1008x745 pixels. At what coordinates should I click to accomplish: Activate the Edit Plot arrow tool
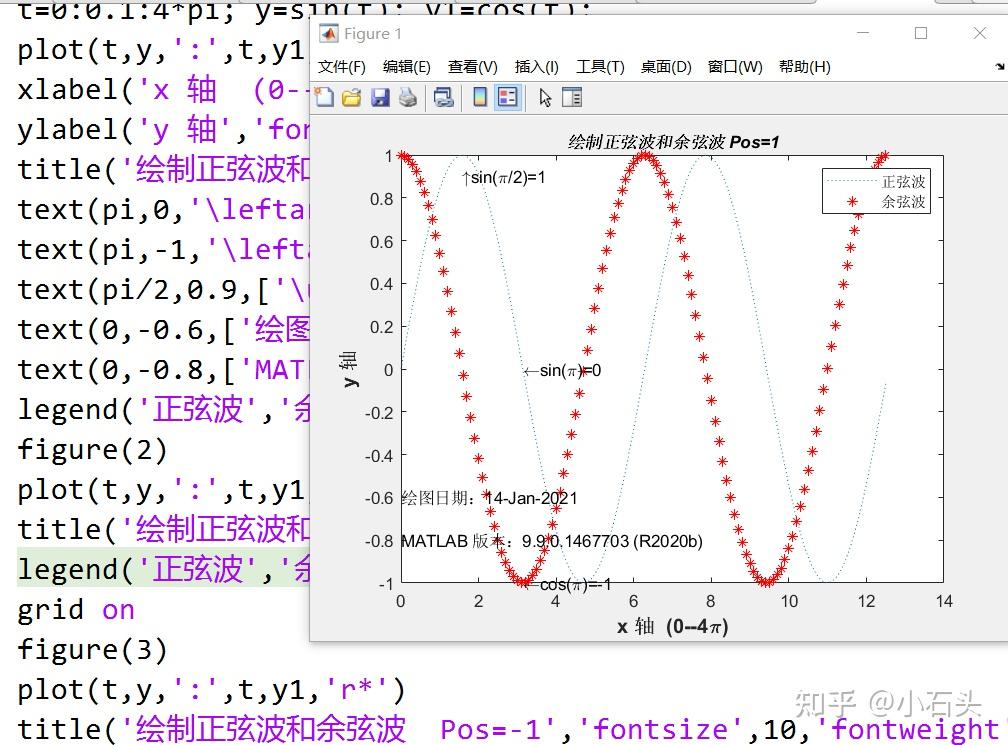pyautogui.click(x=544, y=97)
